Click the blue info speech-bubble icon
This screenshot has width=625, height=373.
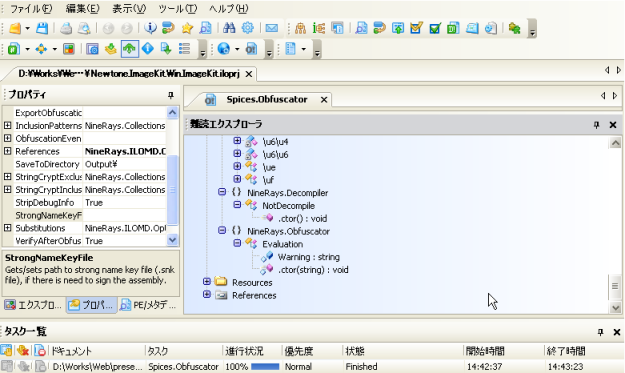pyautogui.click(x=150, y=28)
